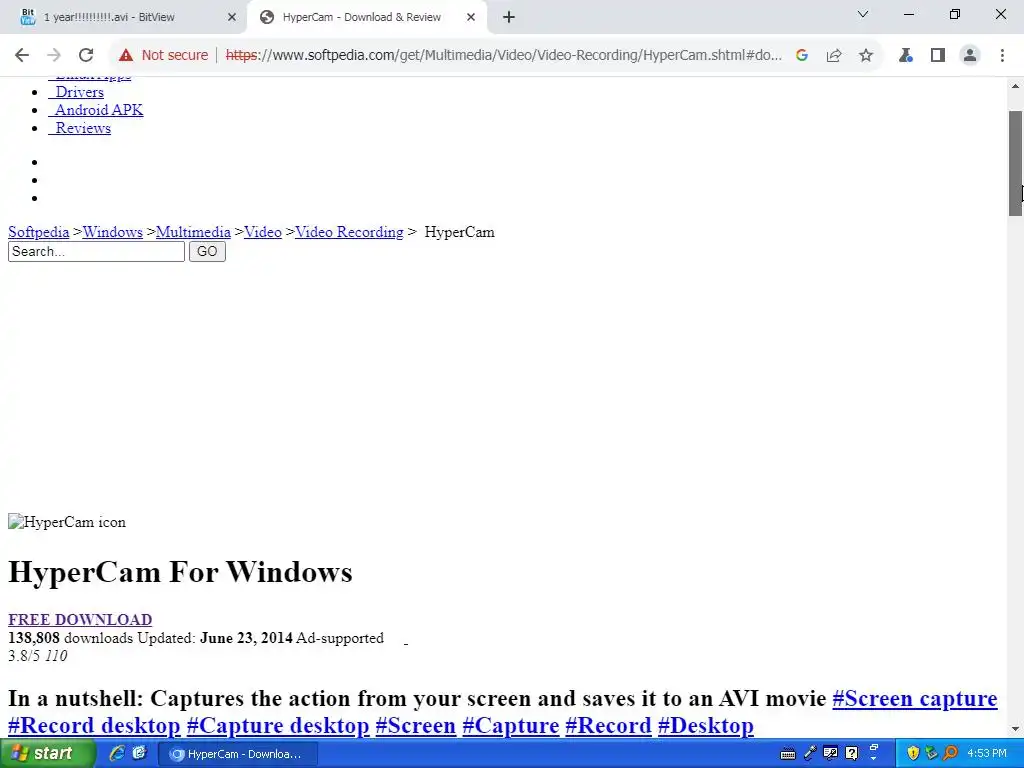This screenshot has height=768, width=1024.
Task: Go to Softpedia breadcrumb link
Action: pyautogui.click(x=39, y=232)
